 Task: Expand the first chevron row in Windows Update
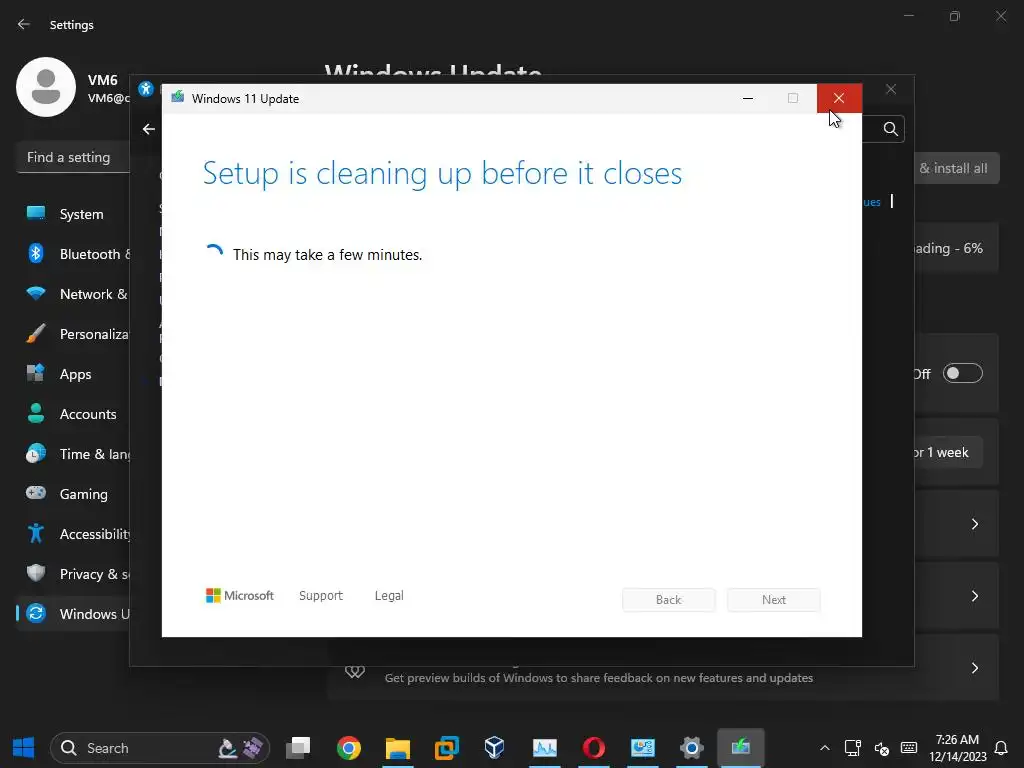coord(974,524)
